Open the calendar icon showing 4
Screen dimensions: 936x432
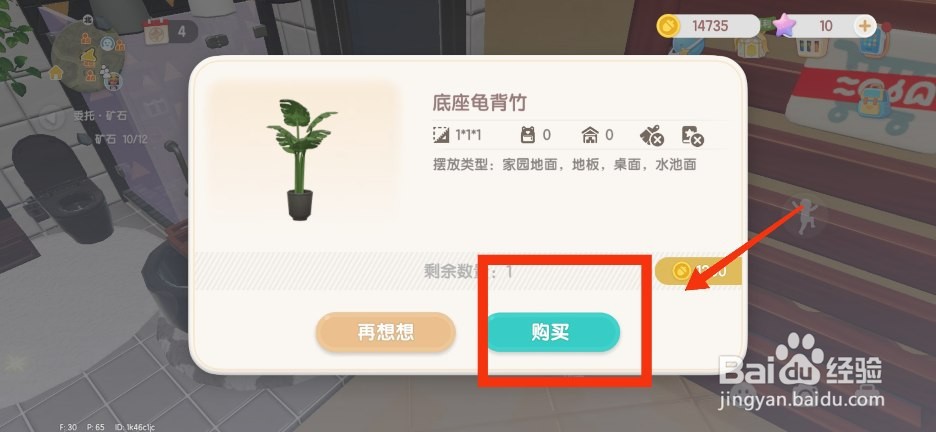[x=155, y=30]
